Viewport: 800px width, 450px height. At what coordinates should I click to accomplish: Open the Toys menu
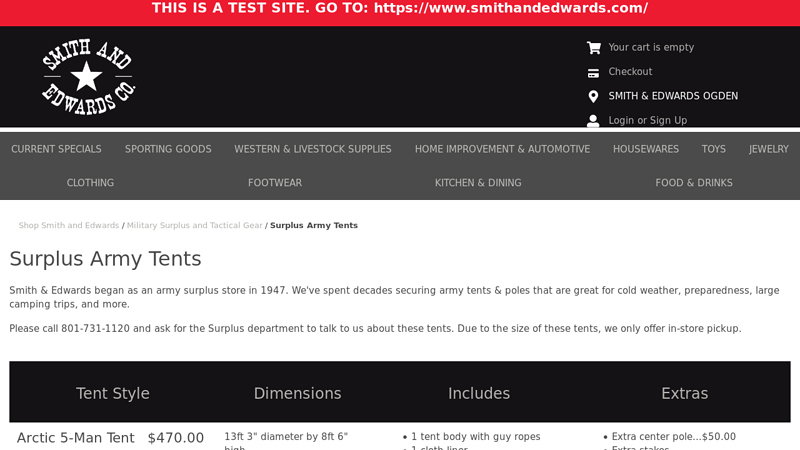tap(714, 149)
